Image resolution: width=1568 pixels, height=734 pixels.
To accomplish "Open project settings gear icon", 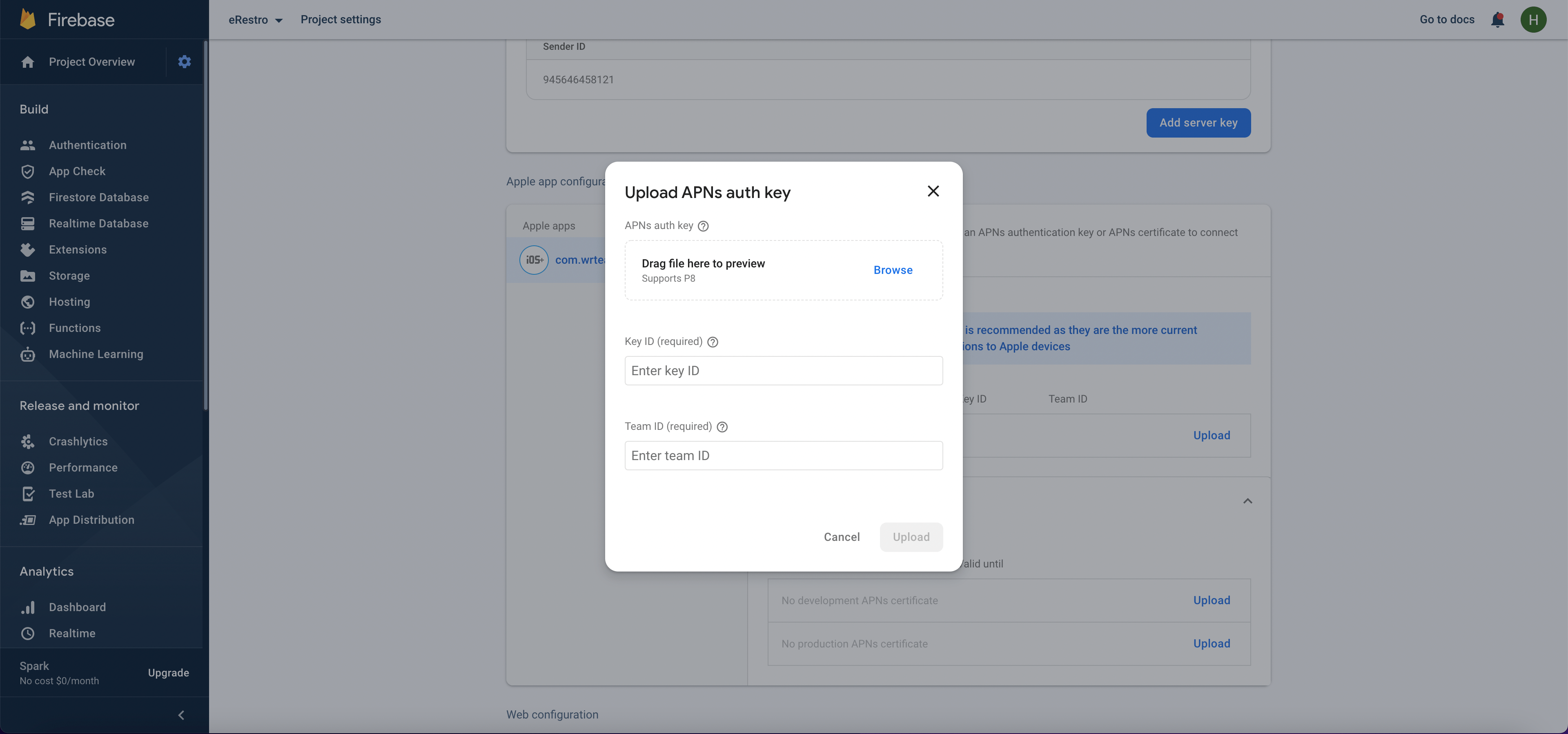I will pos(185,62).
